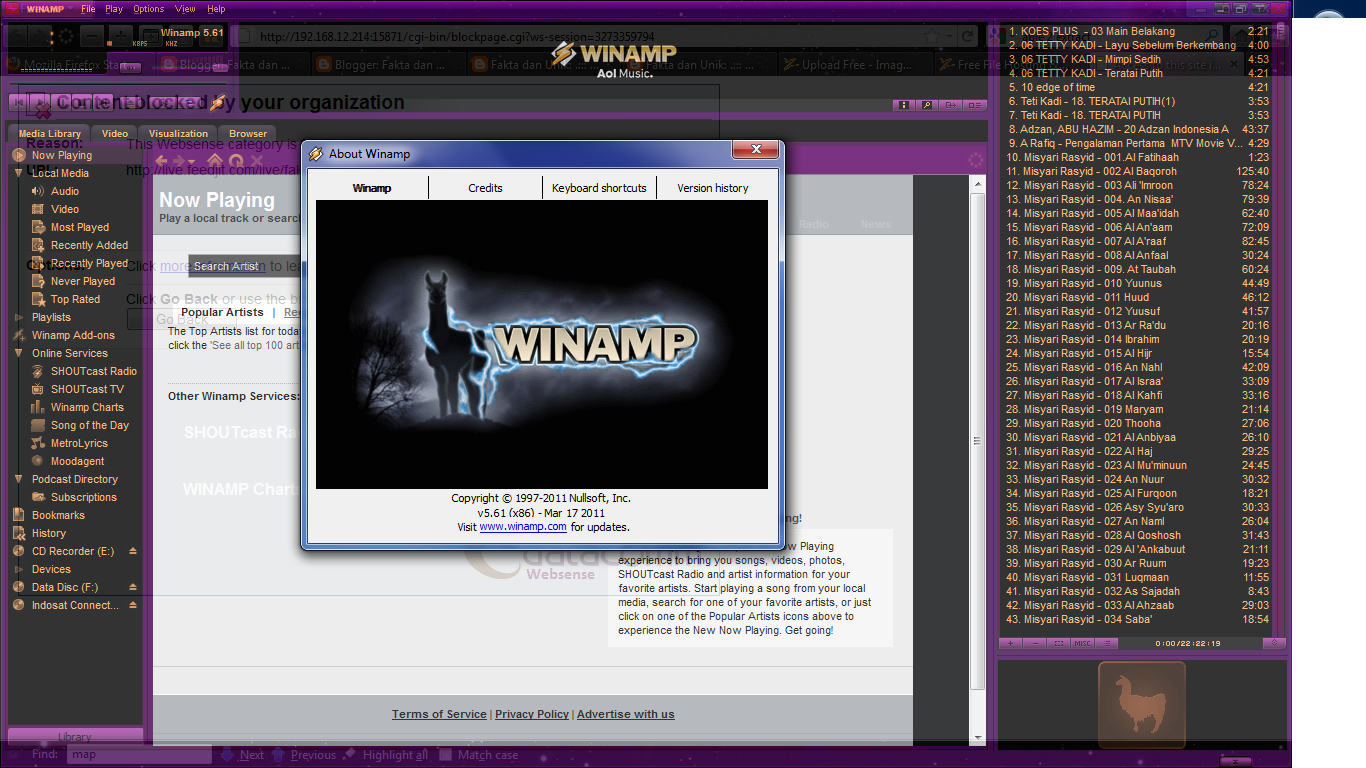Select the Media Library tab
Viewport: 1366px width, 768px height.
coord(49,133)
